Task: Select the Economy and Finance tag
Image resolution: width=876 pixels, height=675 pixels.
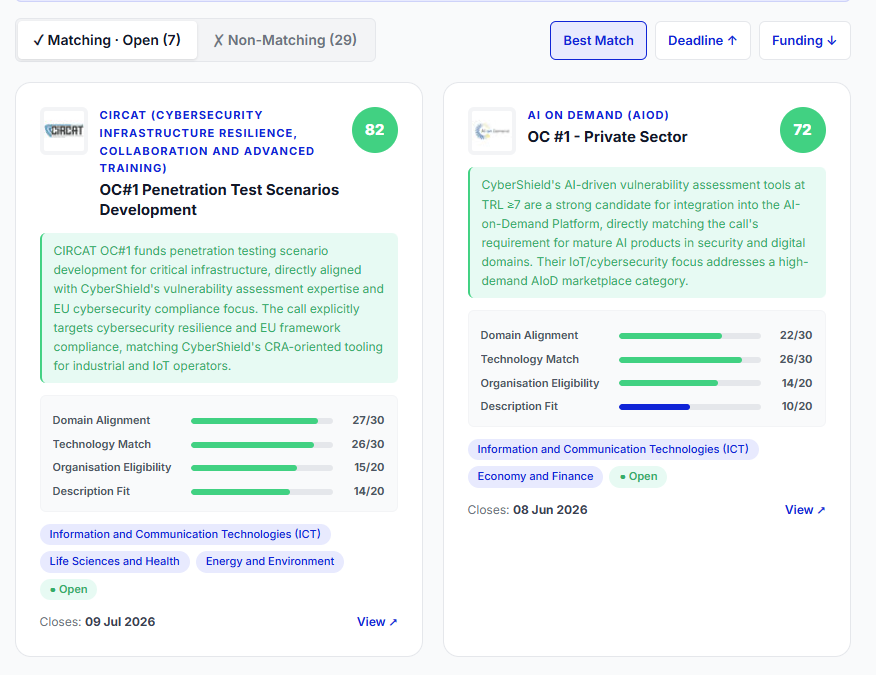Action: (535, 477)
